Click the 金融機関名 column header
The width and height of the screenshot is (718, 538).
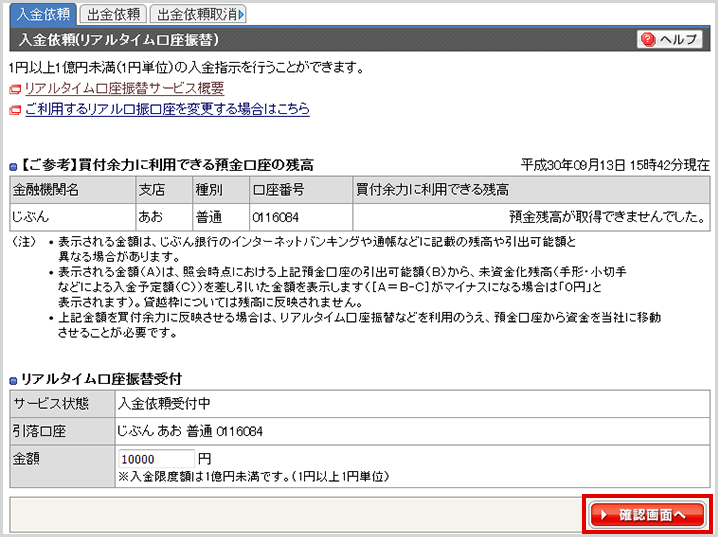coord(45,190)
